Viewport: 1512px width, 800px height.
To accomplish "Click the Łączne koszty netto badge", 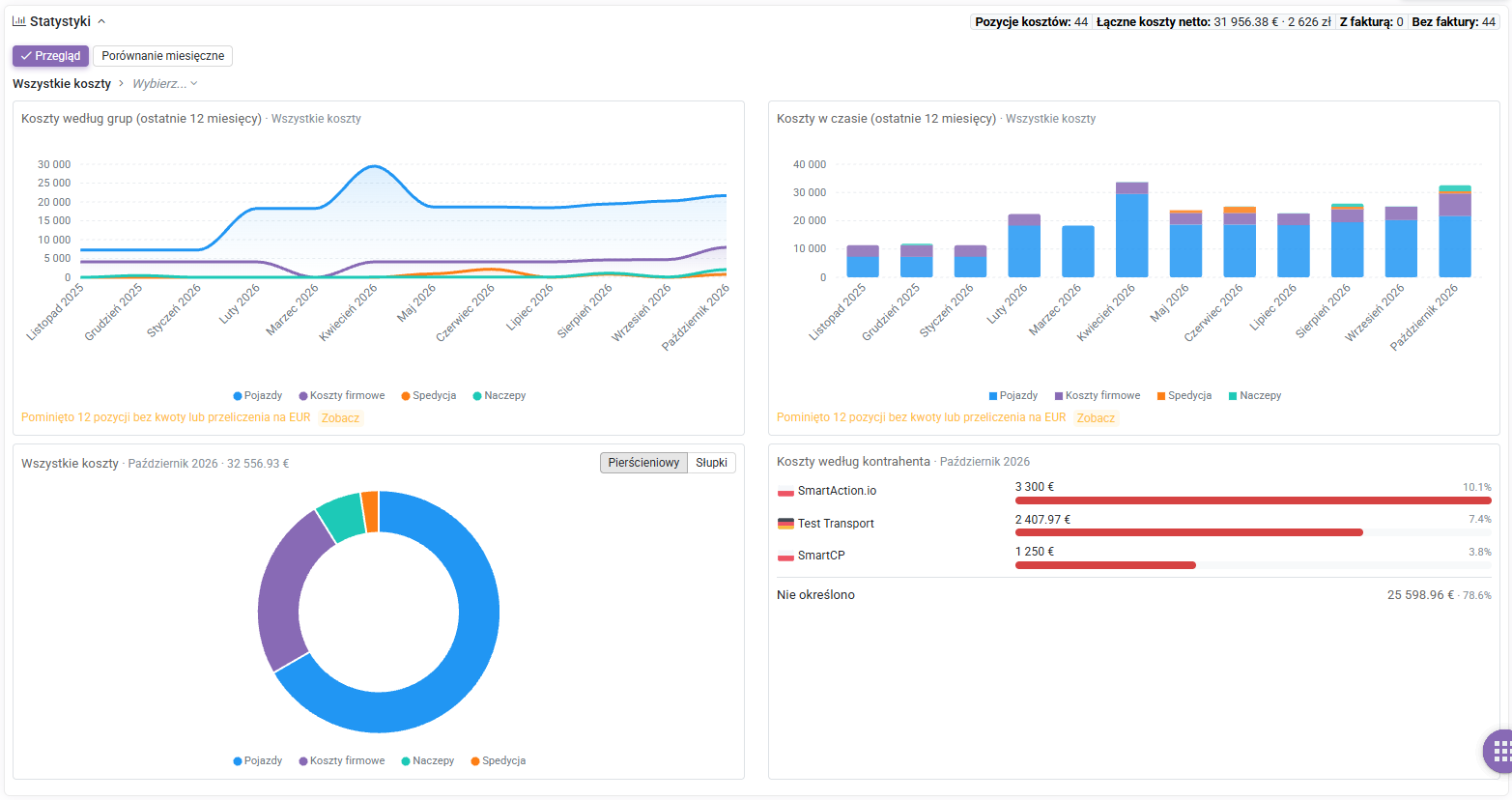I will click(1213, 22).
